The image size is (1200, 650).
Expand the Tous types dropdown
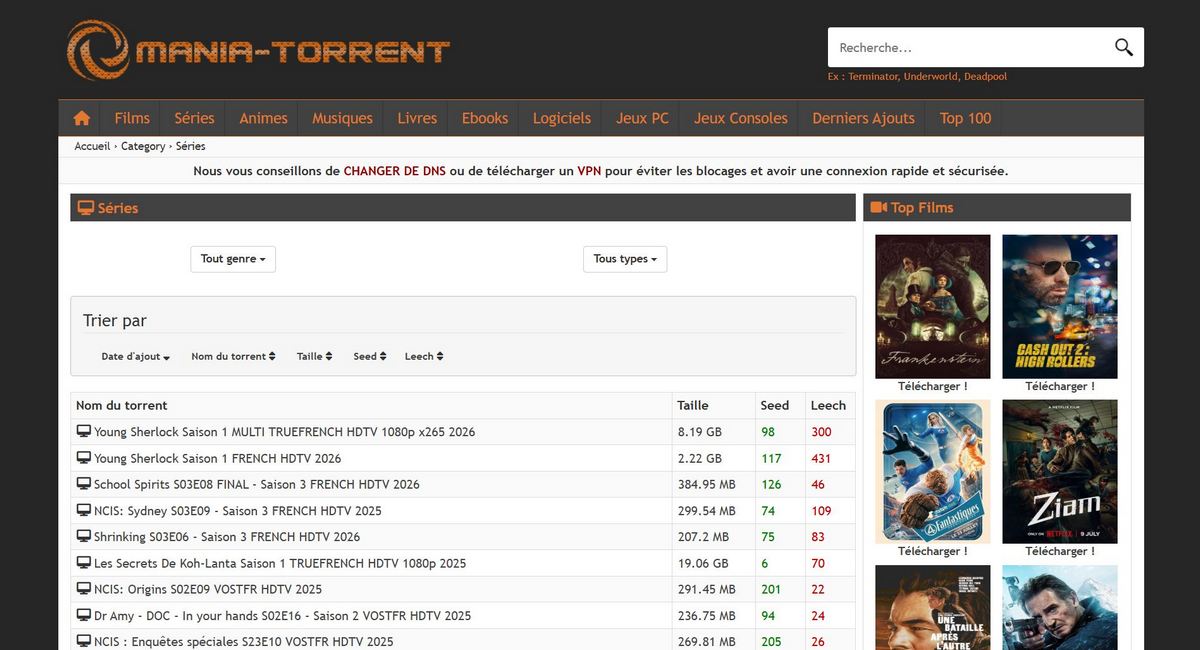coord(625,259)
